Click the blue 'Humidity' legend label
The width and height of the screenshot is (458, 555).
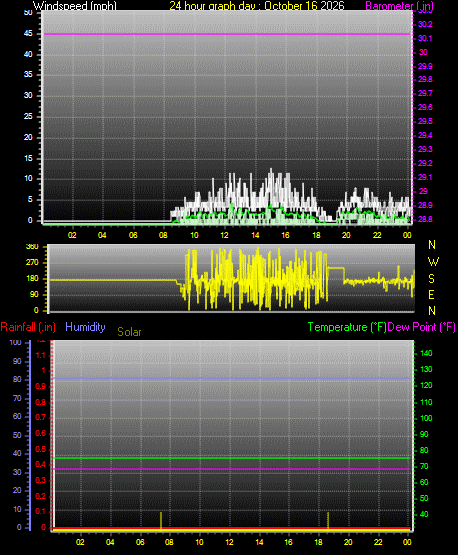[x=85, y=327]
